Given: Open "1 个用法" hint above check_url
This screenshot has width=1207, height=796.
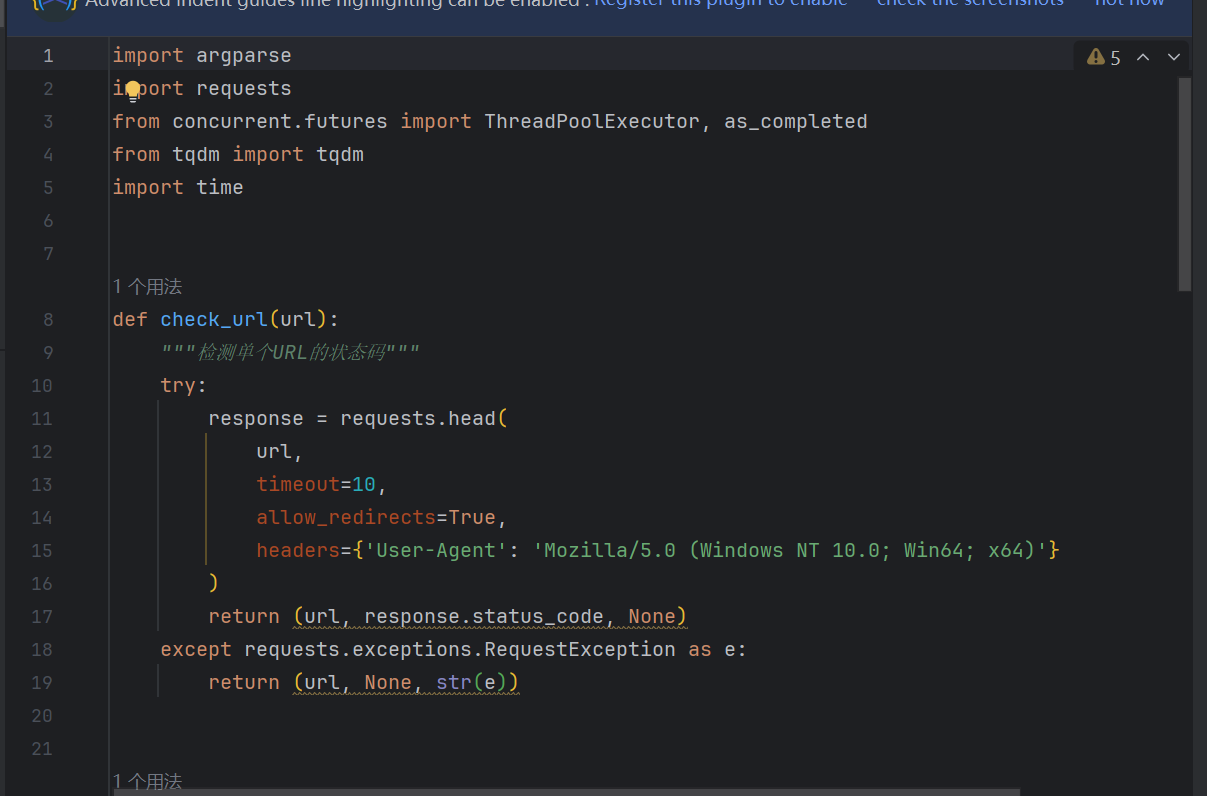Looking at the screenshot, I should [x=147, y=287].
